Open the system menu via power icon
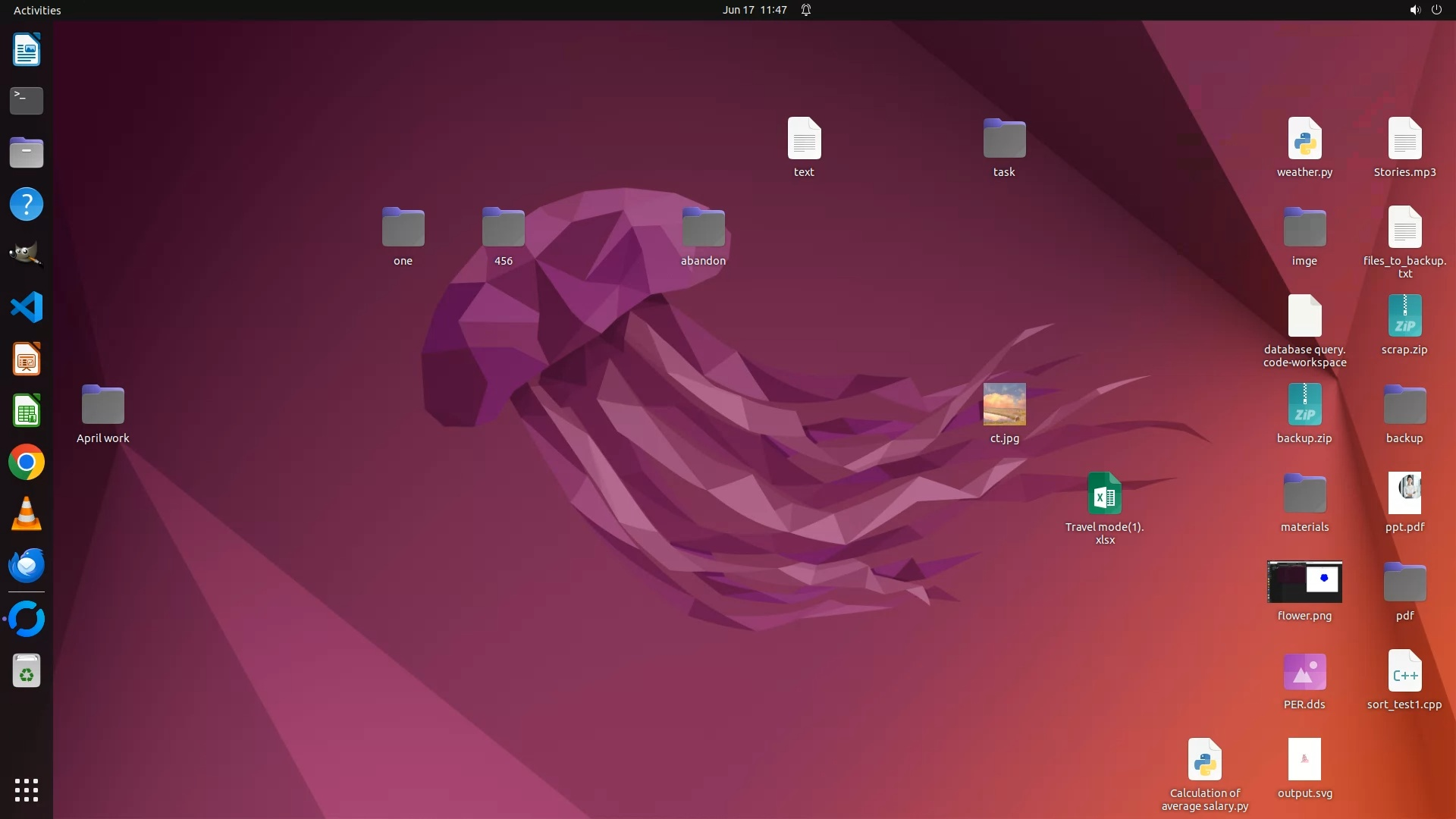Image resolution: width=1456 pixels, height=819 pixels. point(1436,10)
